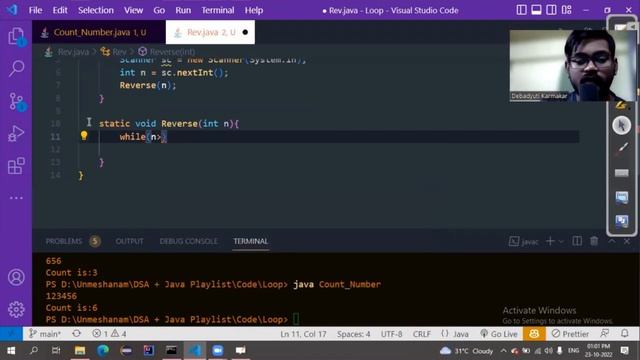Screen dimensions: 640x360
Task: Open Microsoft Edge from taskbar
Action: (x=103, y=350)
